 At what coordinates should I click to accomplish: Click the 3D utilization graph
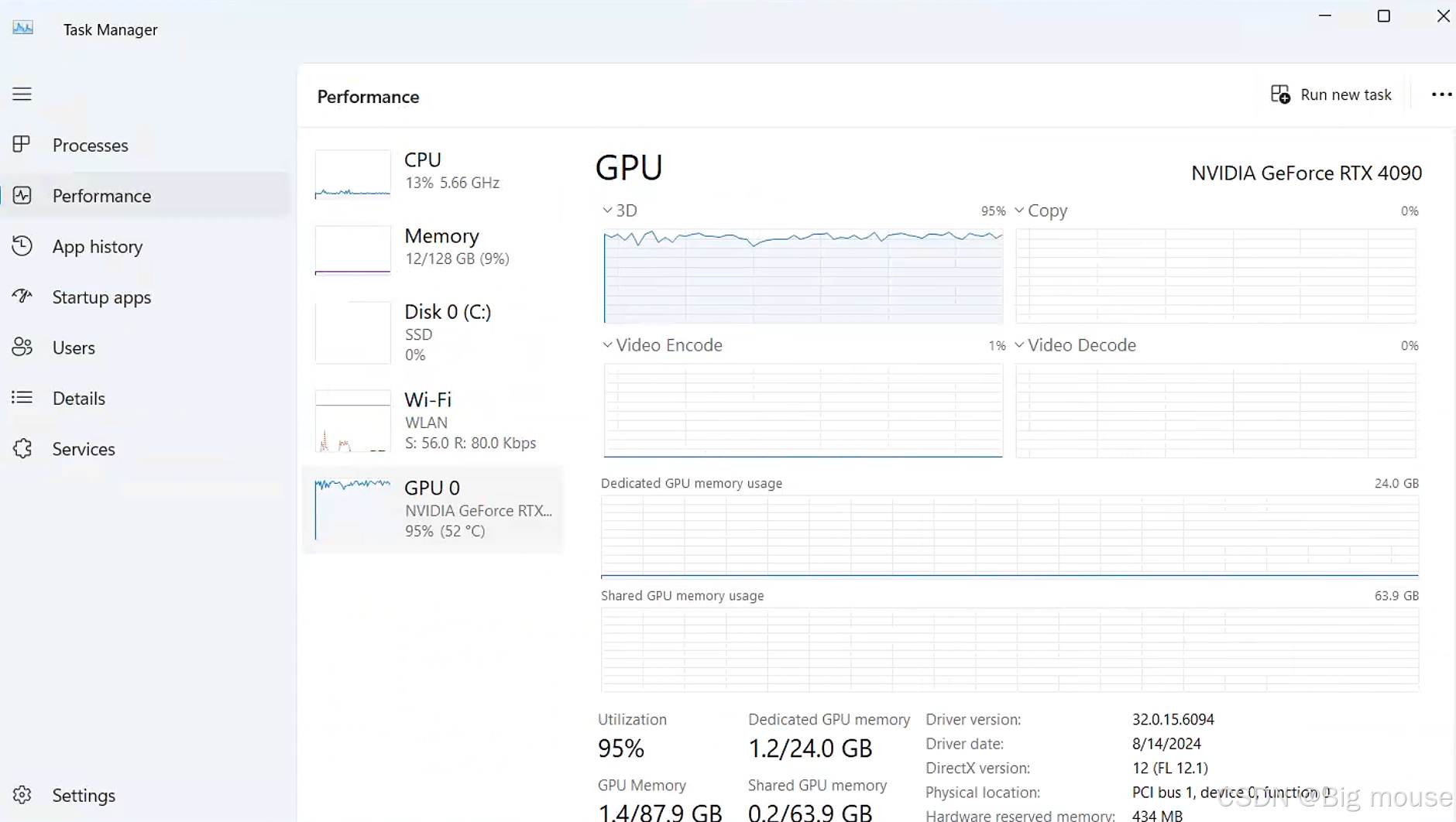coord(803,276)
